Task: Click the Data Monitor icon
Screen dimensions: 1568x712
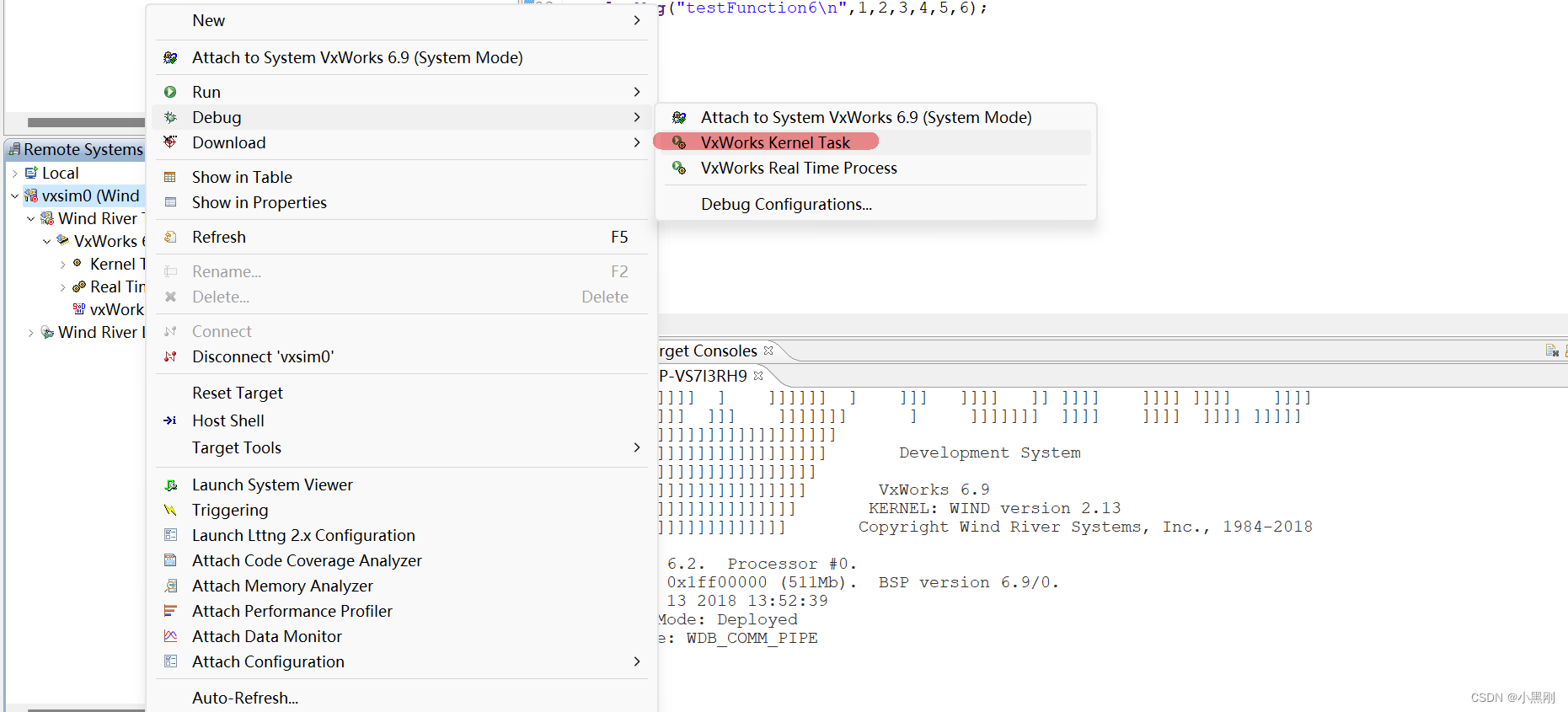Action: 170,636
